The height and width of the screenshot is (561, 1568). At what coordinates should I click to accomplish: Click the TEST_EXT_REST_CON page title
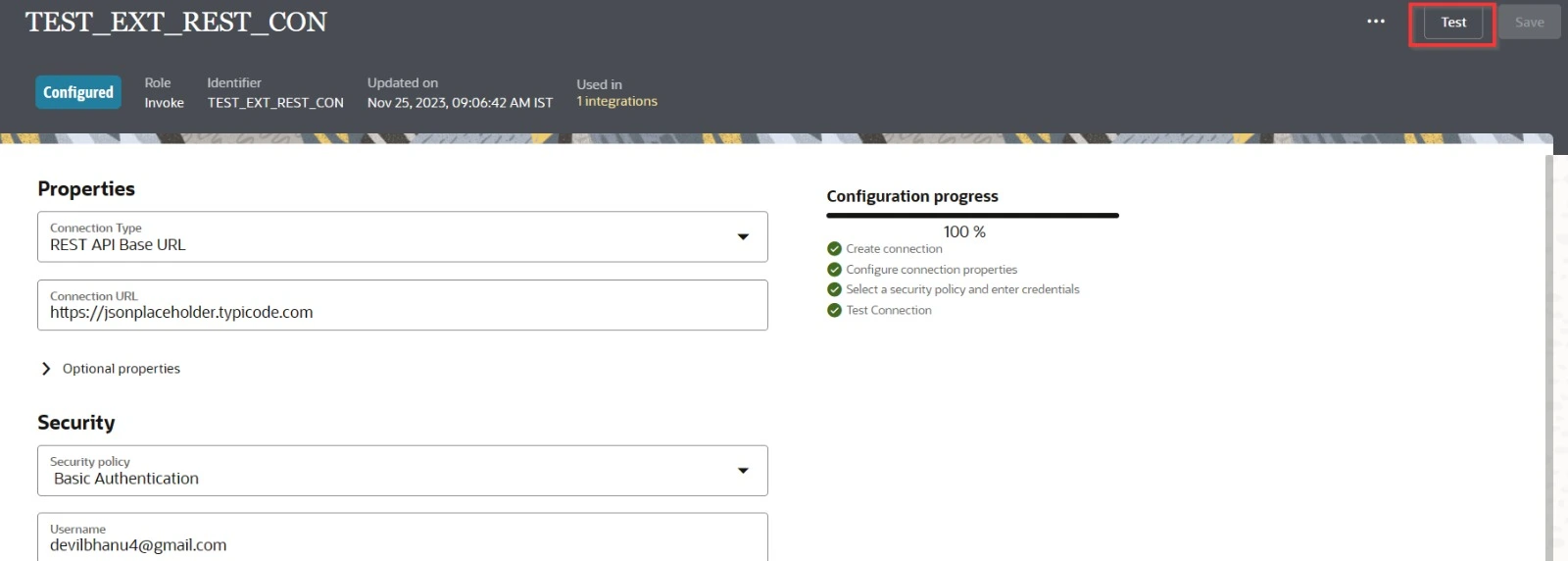176,23
